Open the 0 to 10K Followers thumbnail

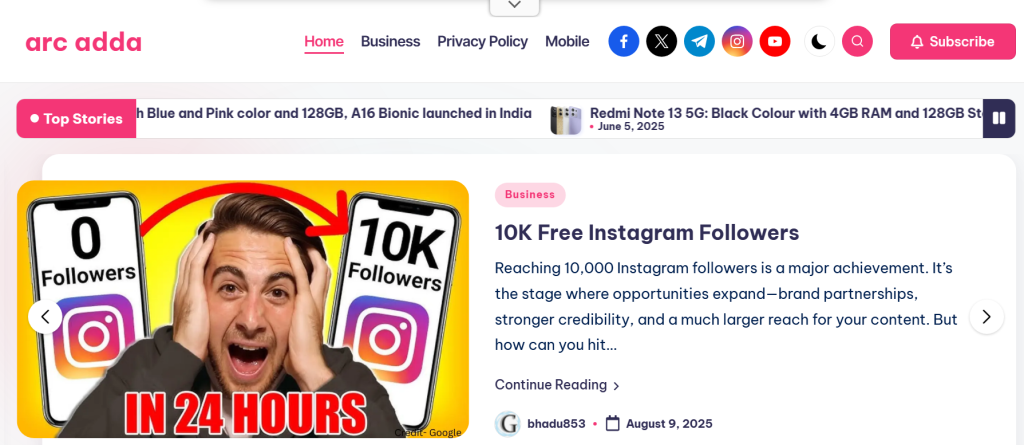[x=243, y=309]
